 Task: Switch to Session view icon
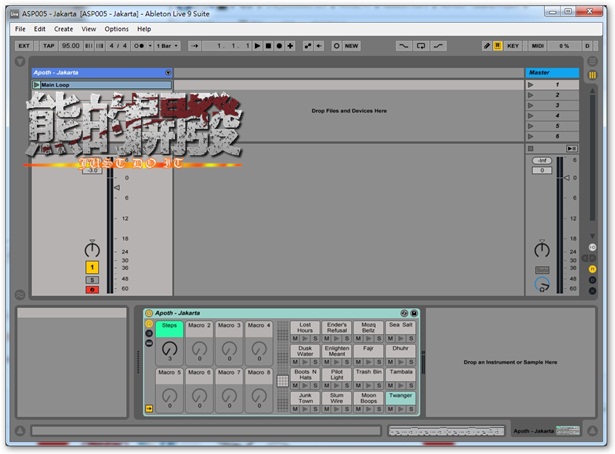click(x=592, y=75)
